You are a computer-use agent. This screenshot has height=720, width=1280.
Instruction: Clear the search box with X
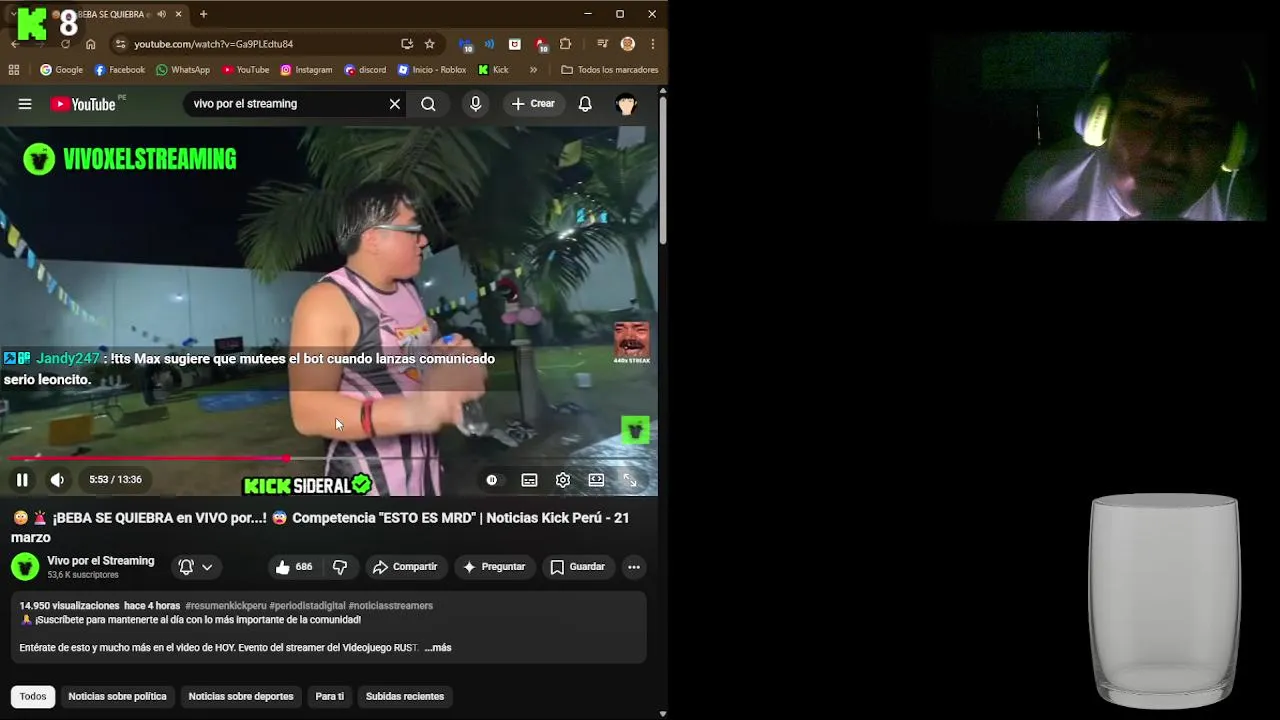click(x=395, y=104)
